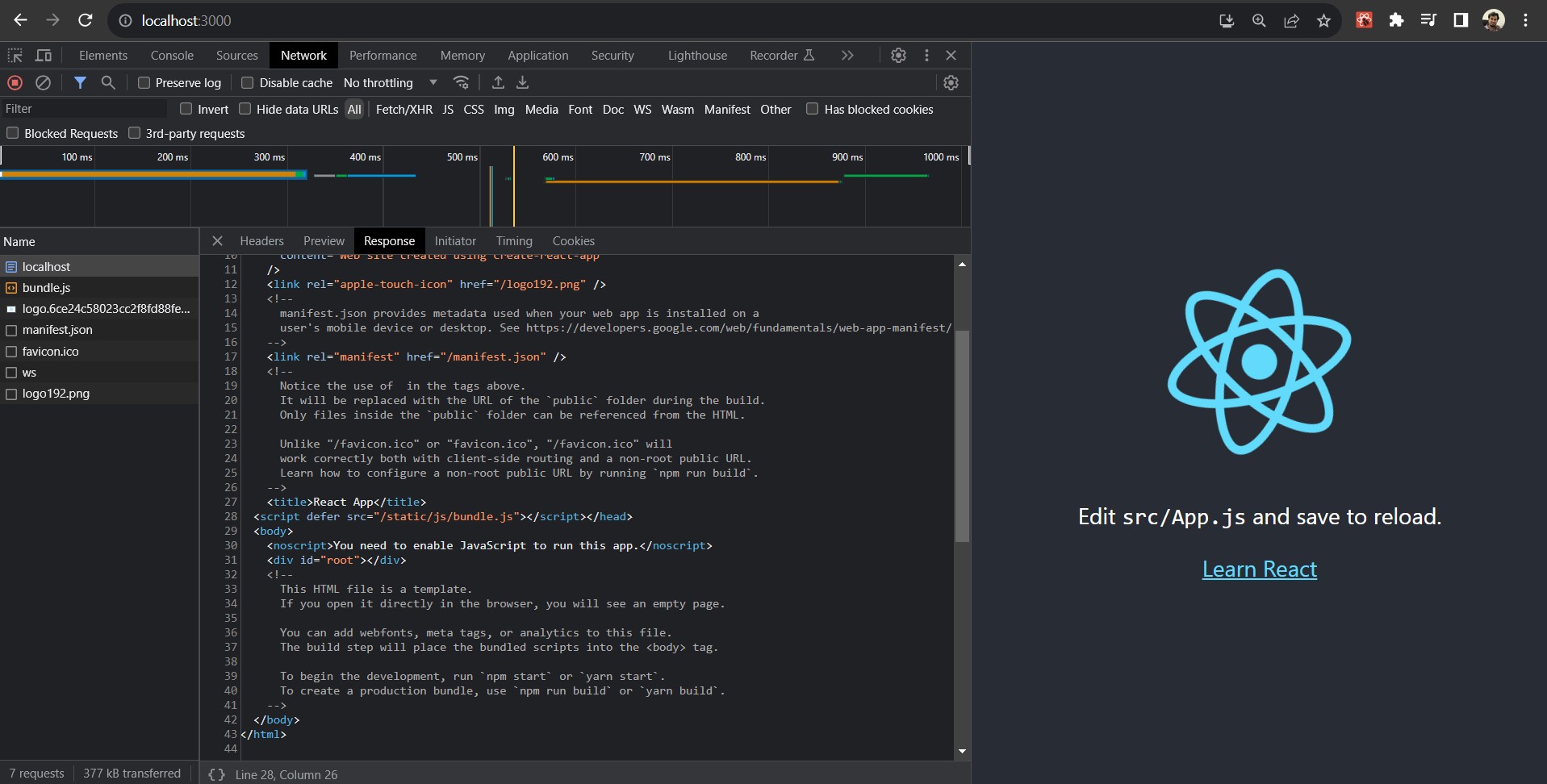Click the response pane vertical scrollbar thumb
The height and width of the screenshot is (784, 1547).
[x=962, y=436]
